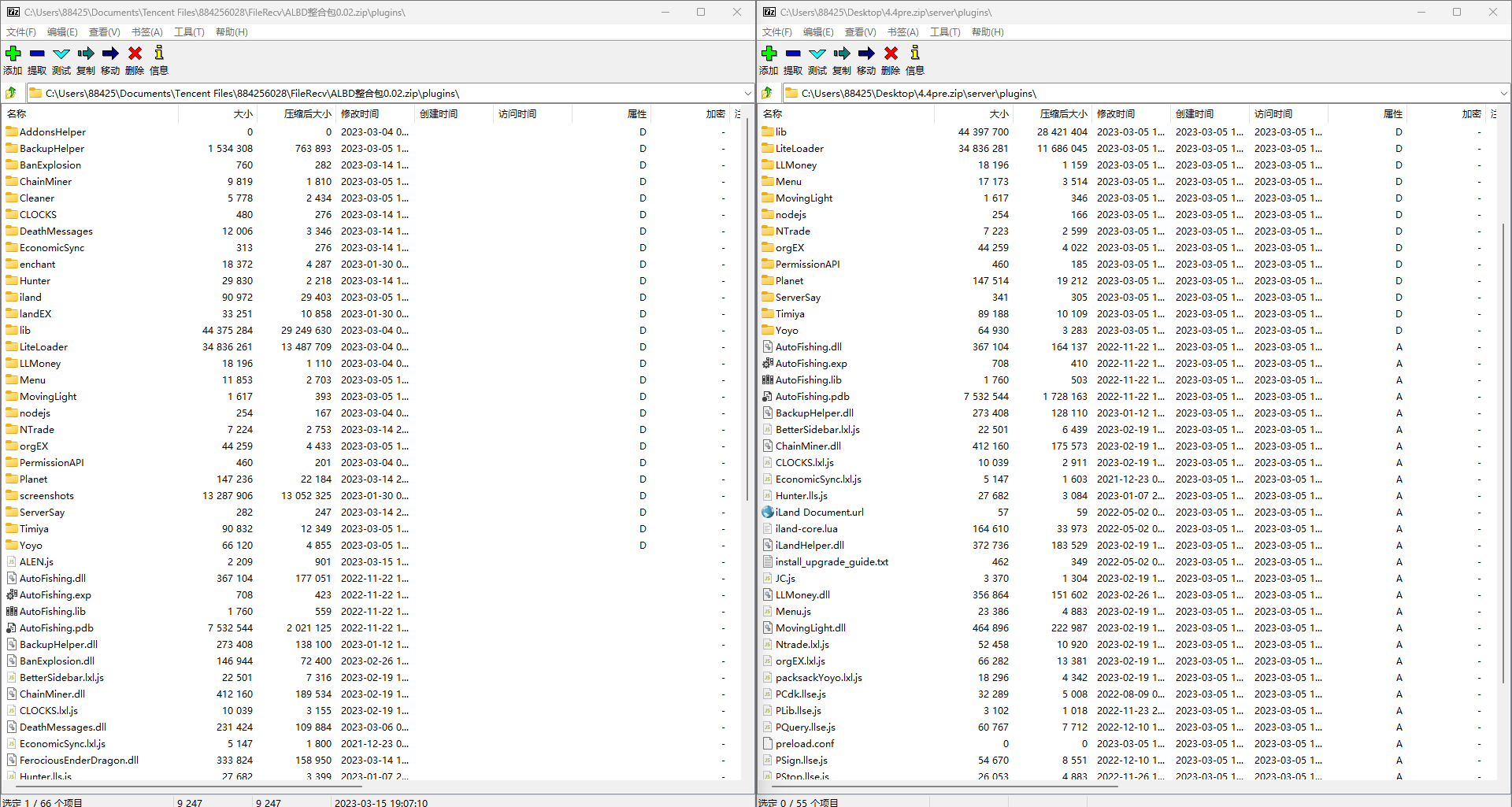Expand the left window path dropdown
1512x807 pixels.
[747, 93]
